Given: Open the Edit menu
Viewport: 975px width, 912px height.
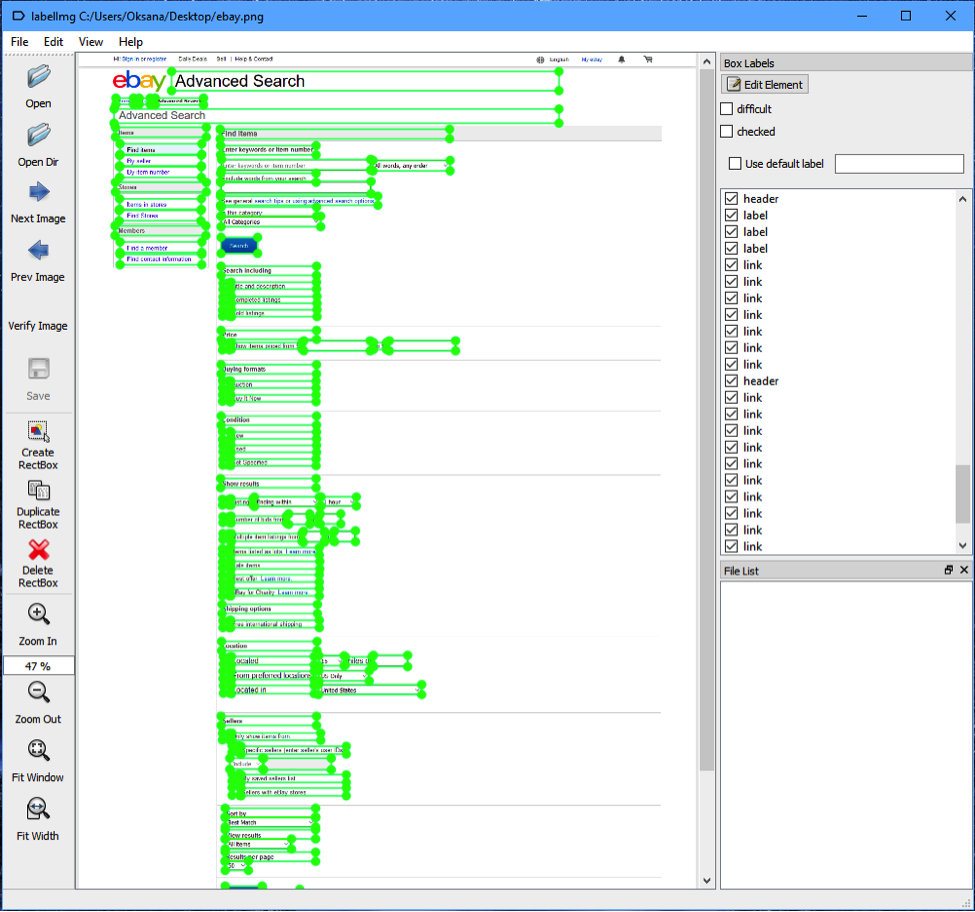Looking at the screenshot, I should (53, 42).
